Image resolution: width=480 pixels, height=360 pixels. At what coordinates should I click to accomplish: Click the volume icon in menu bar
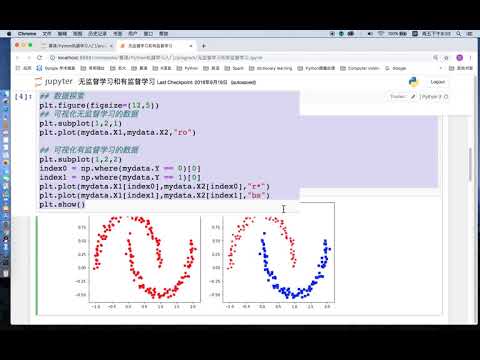tap(370, 34)
